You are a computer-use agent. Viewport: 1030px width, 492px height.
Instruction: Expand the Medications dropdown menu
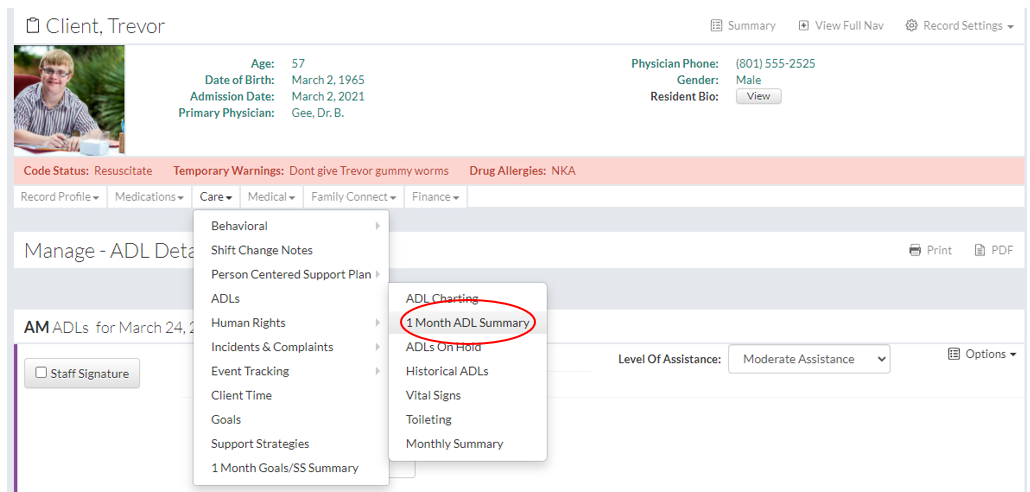pos(149,197)
